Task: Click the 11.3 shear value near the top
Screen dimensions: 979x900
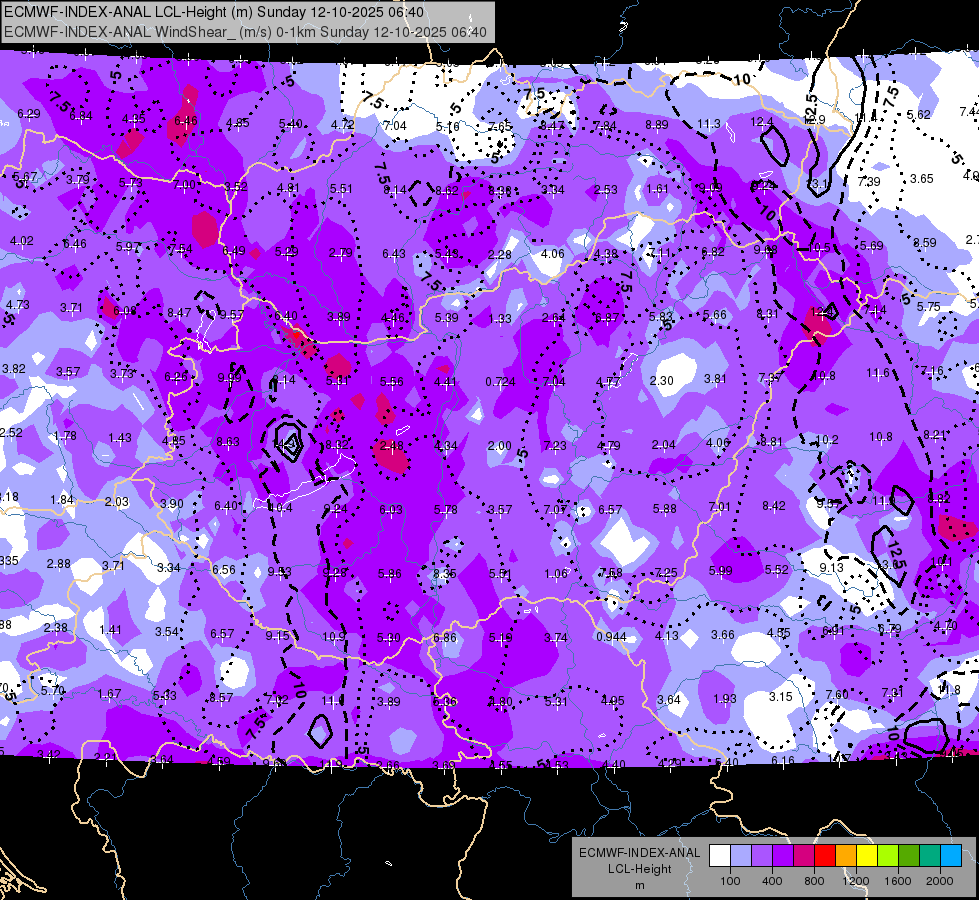Action: pyautogui.click(x=709, y=124)
